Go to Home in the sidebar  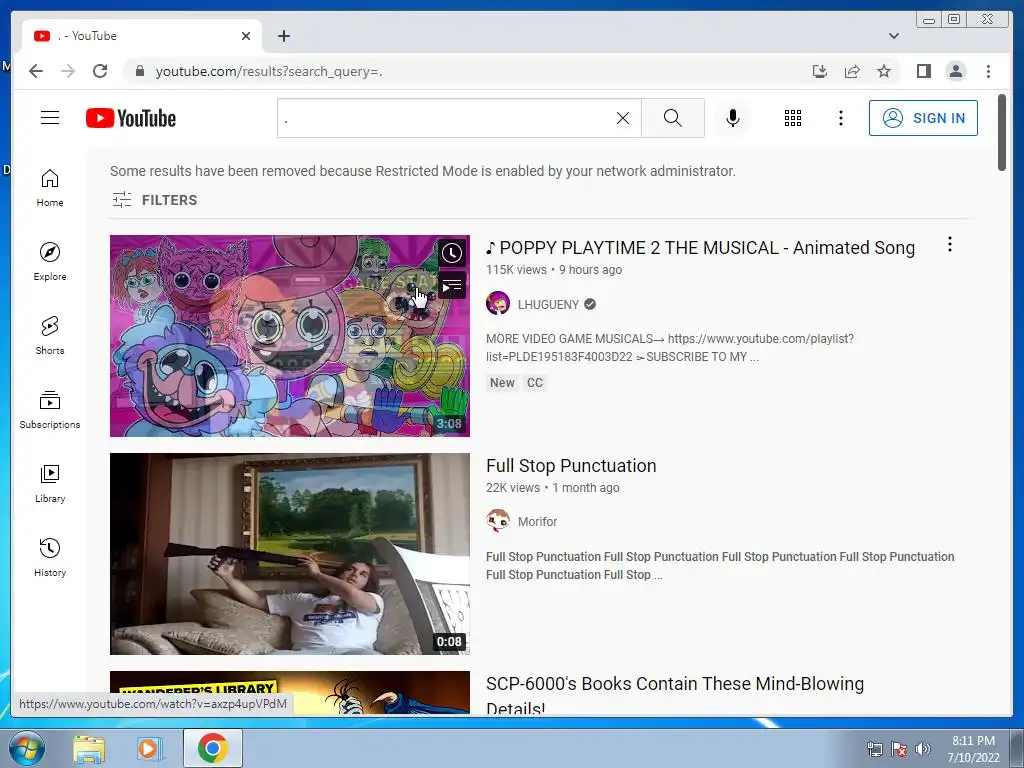coord(50,188)
